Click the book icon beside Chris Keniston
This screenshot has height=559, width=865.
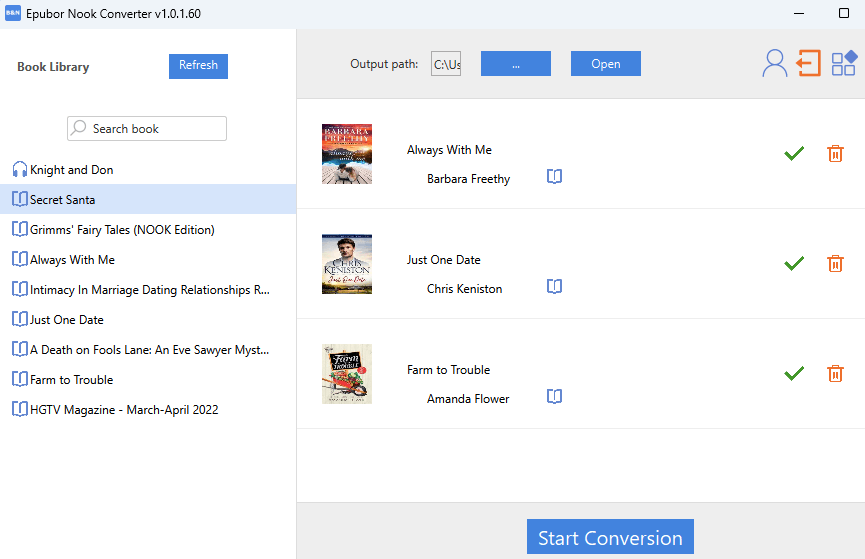coord(554,286)
